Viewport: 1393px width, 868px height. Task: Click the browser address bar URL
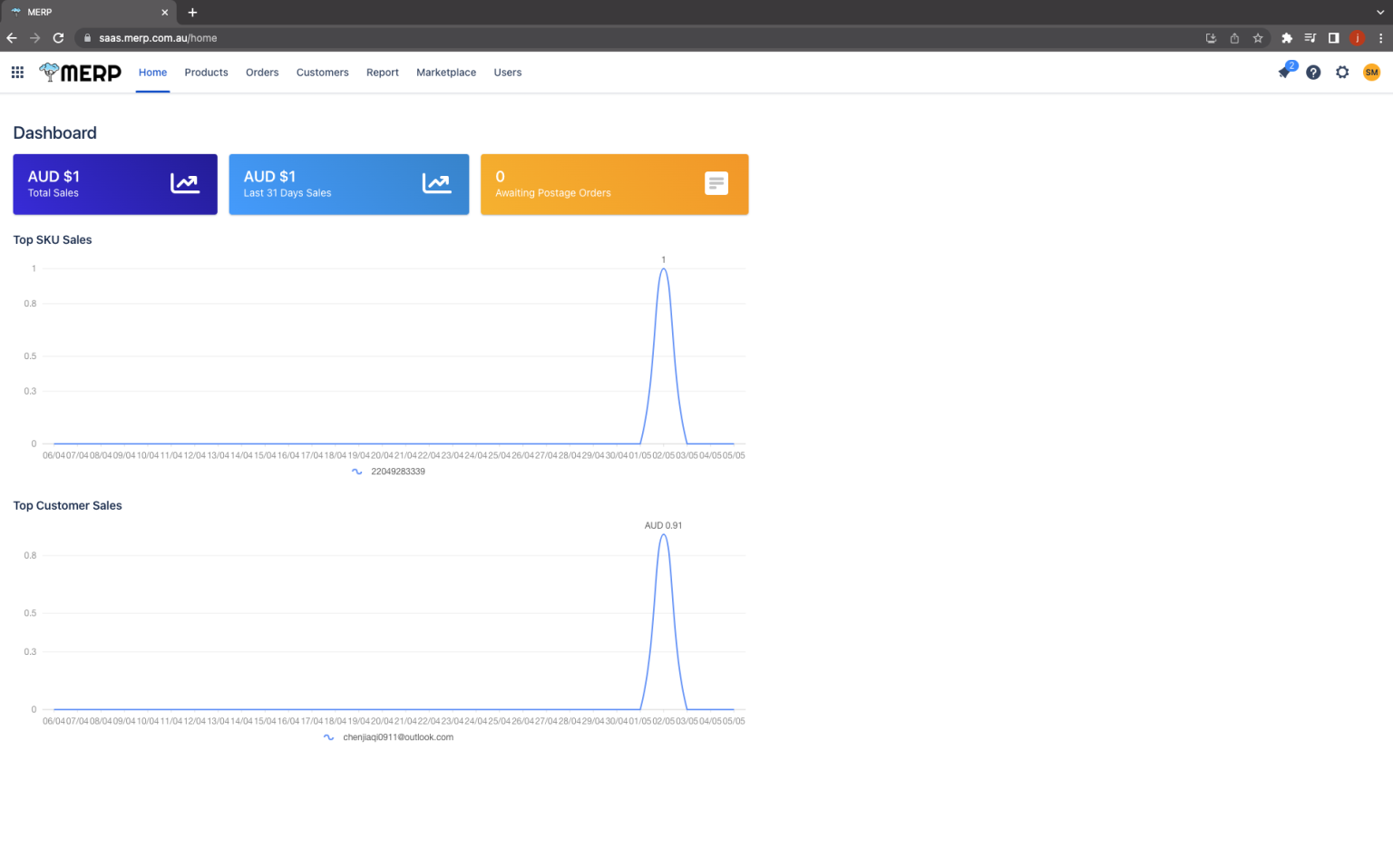coord(158,38)
